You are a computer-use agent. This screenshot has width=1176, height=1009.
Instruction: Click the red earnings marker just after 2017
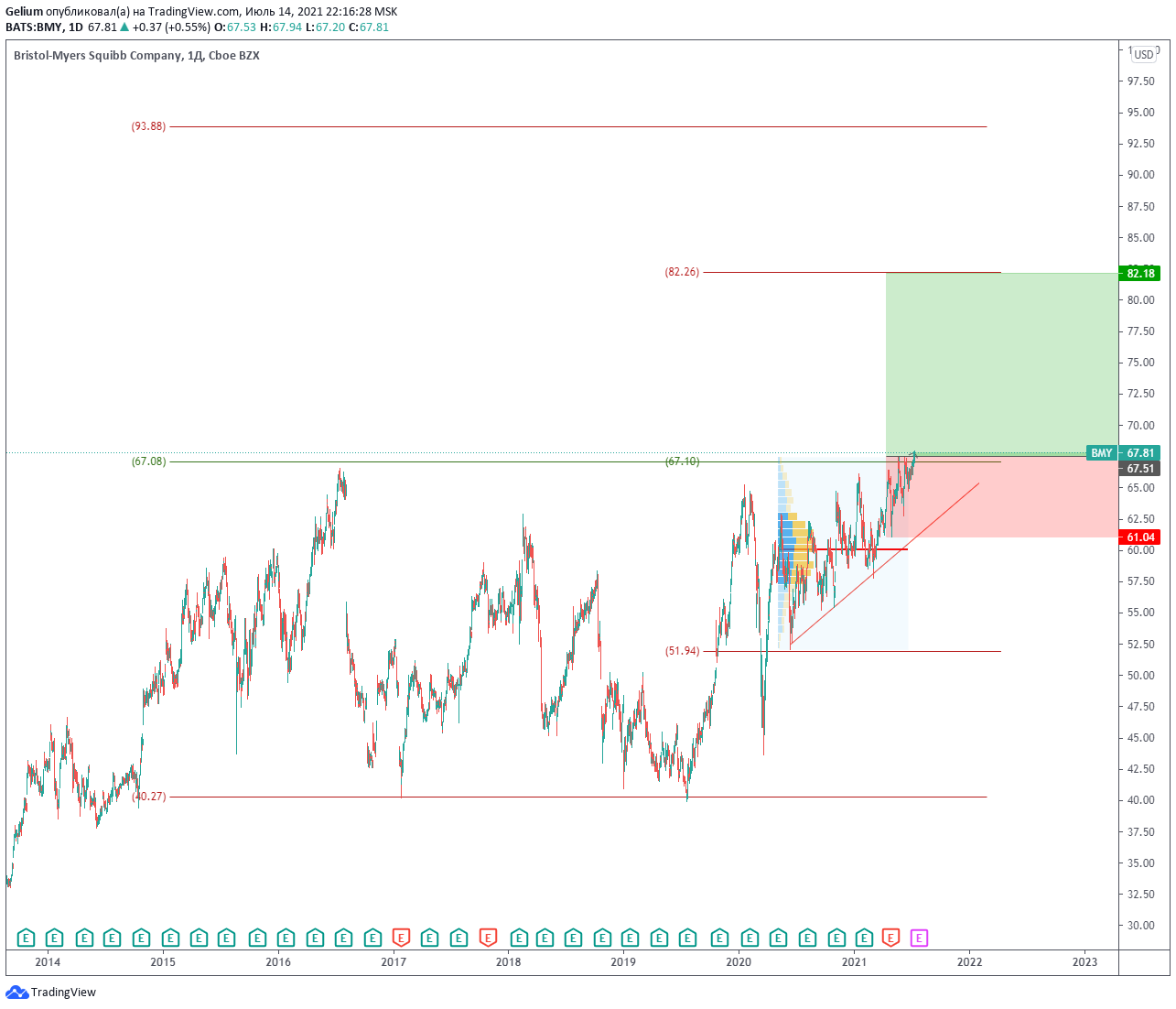401,938
